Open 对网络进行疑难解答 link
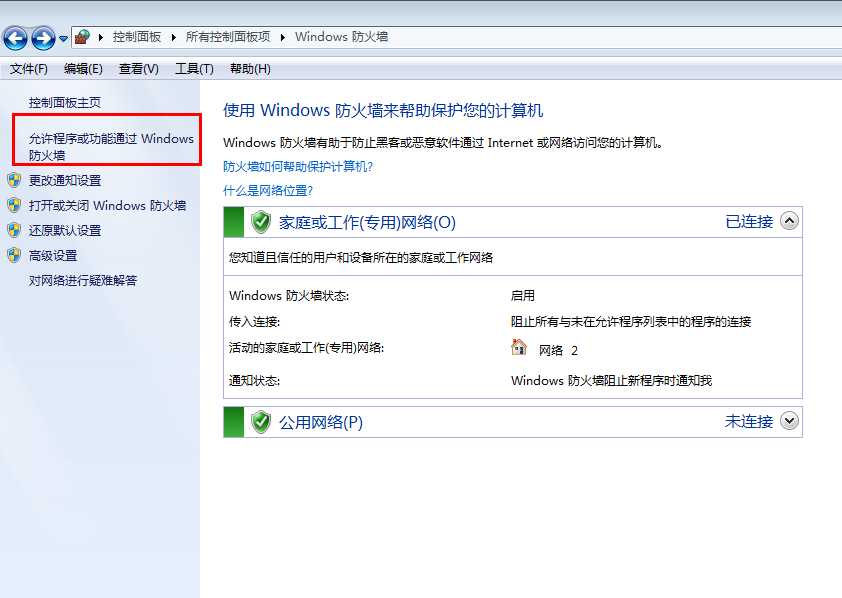The width and height of the screenshot is (842, 598). point(83,280)
